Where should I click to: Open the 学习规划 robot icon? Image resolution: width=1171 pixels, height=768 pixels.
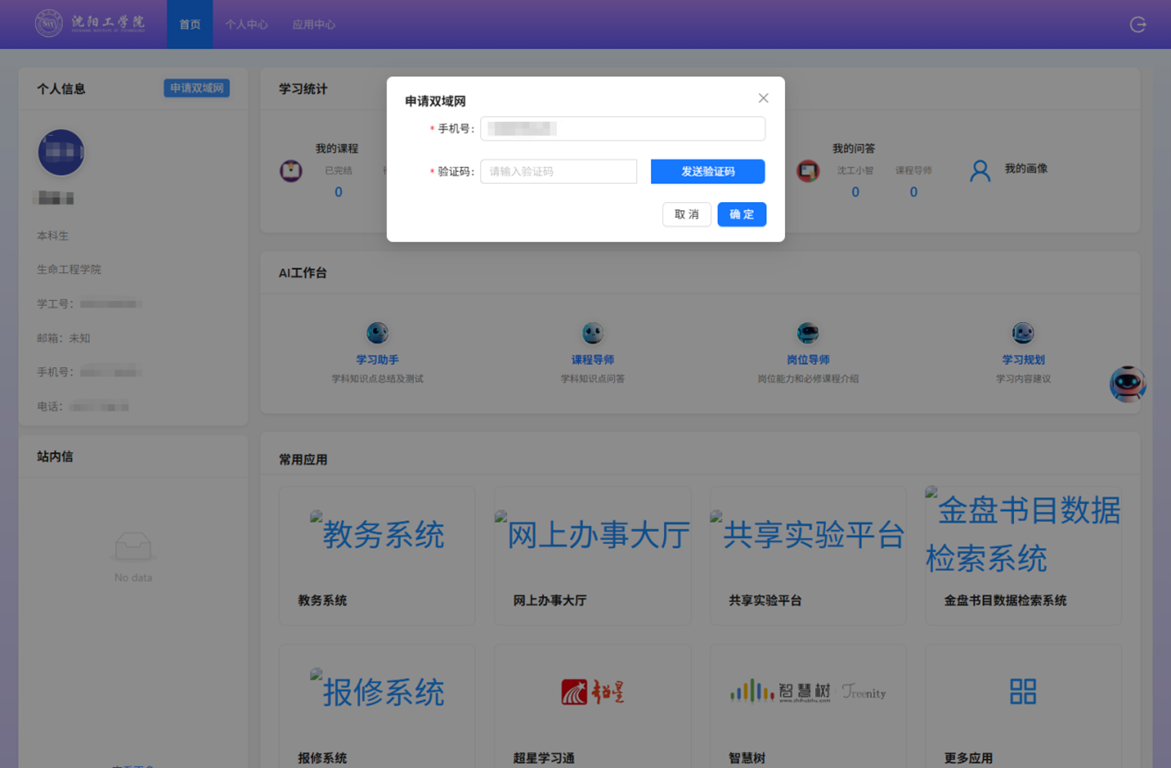1022,333
